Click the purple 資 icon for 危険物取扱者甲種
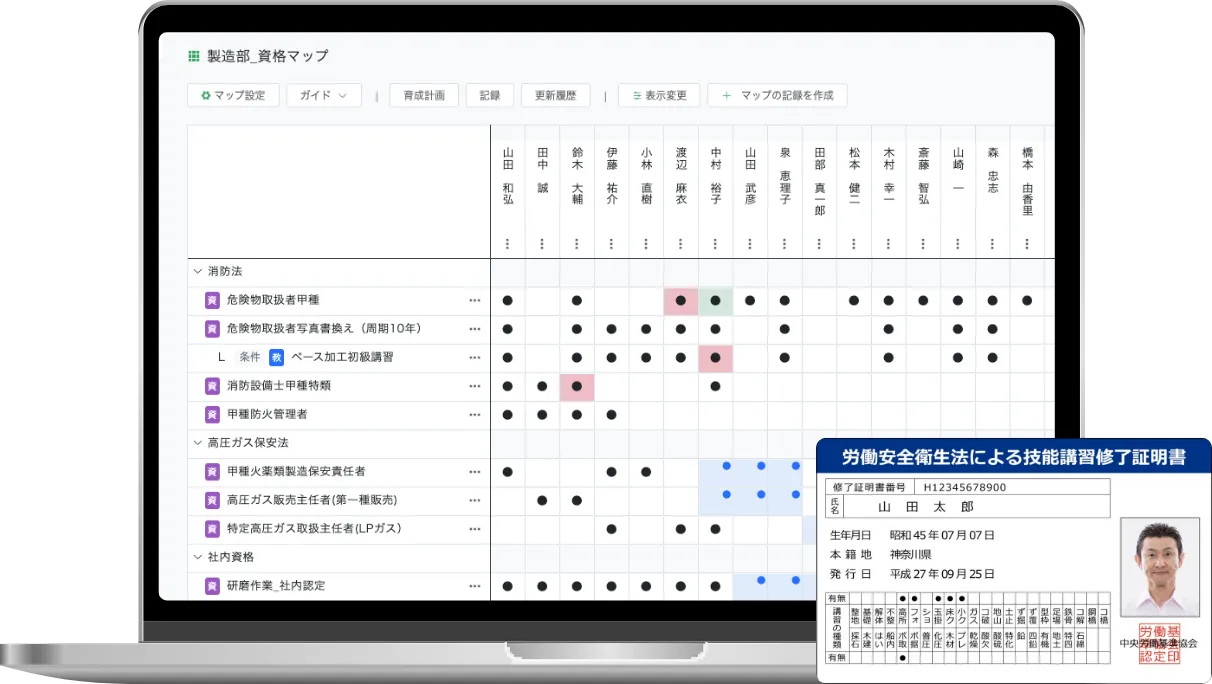Image resolution: width=1212 pixels, height=684 pixels. 212,300
